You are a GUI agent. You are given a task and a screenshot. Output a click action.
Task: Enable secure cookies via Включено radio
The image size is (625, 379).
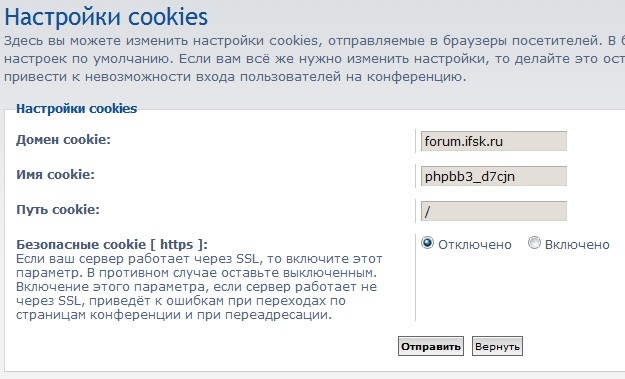(534, 243)
